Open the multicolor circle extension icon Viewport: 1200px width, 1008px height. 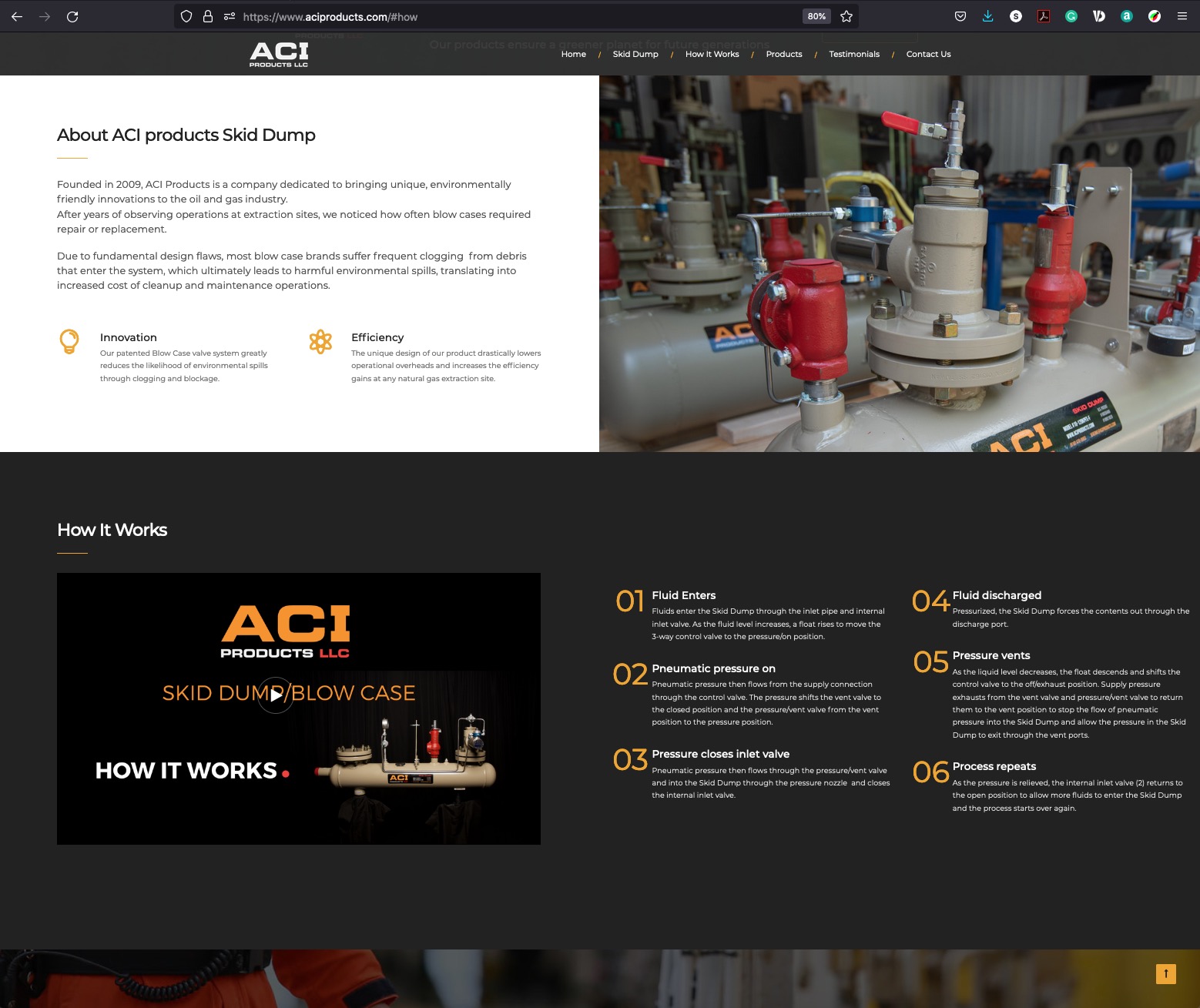1155,16
